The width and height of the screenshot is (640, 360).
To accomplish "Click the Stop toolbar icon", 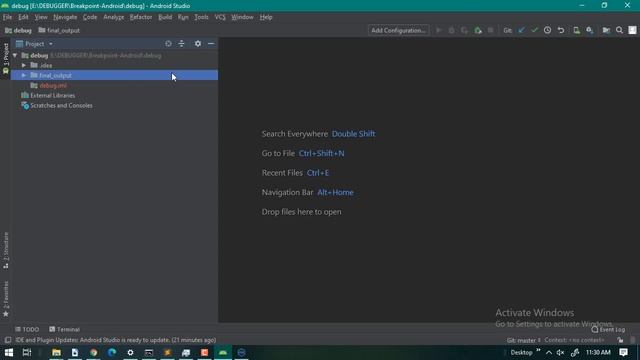I will (491, 30).
